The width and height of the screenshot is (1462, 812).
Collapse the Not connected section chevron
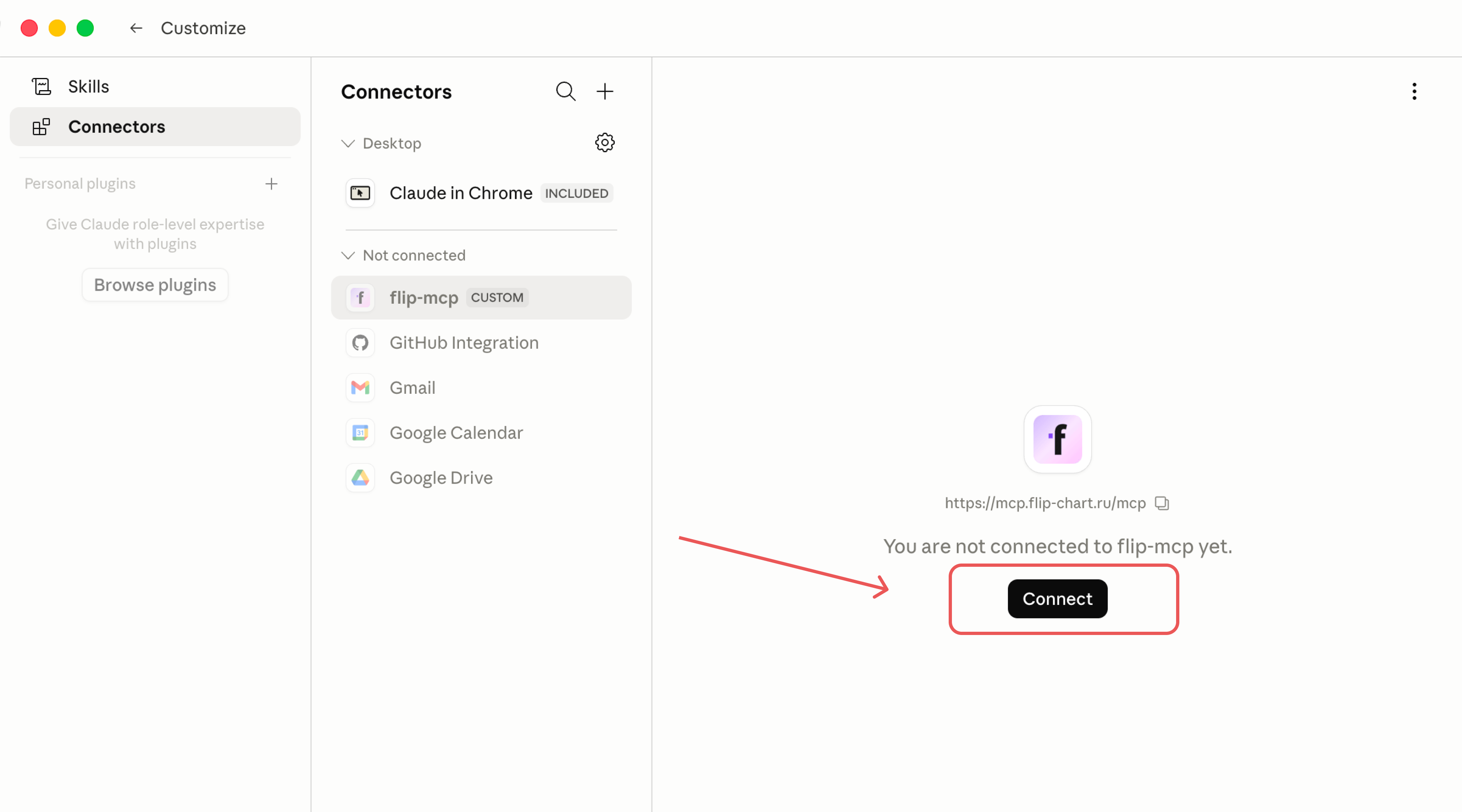(348, 255)
